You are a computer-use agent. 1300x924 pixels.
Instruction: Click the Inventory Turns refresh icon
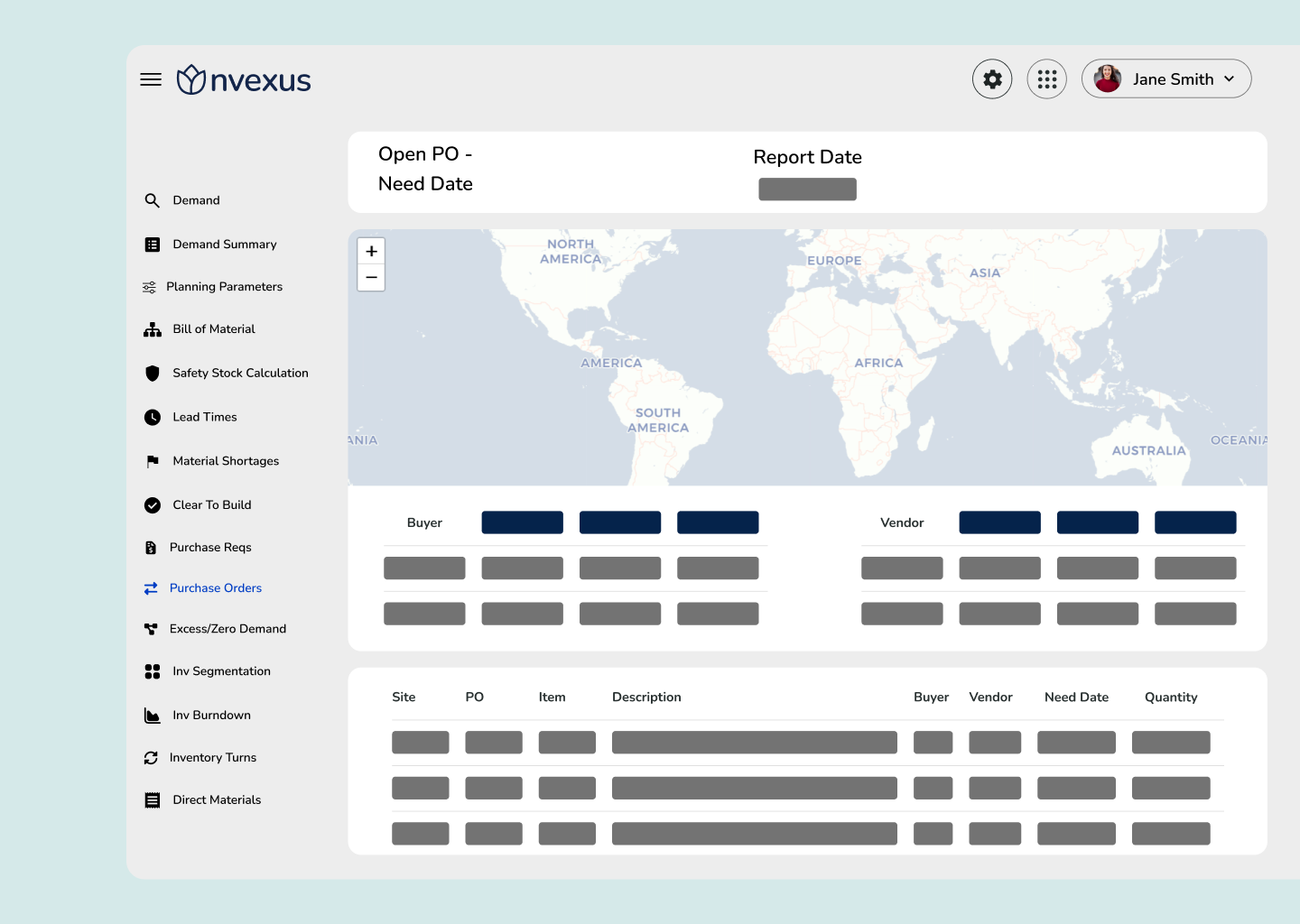pos(151,758)
